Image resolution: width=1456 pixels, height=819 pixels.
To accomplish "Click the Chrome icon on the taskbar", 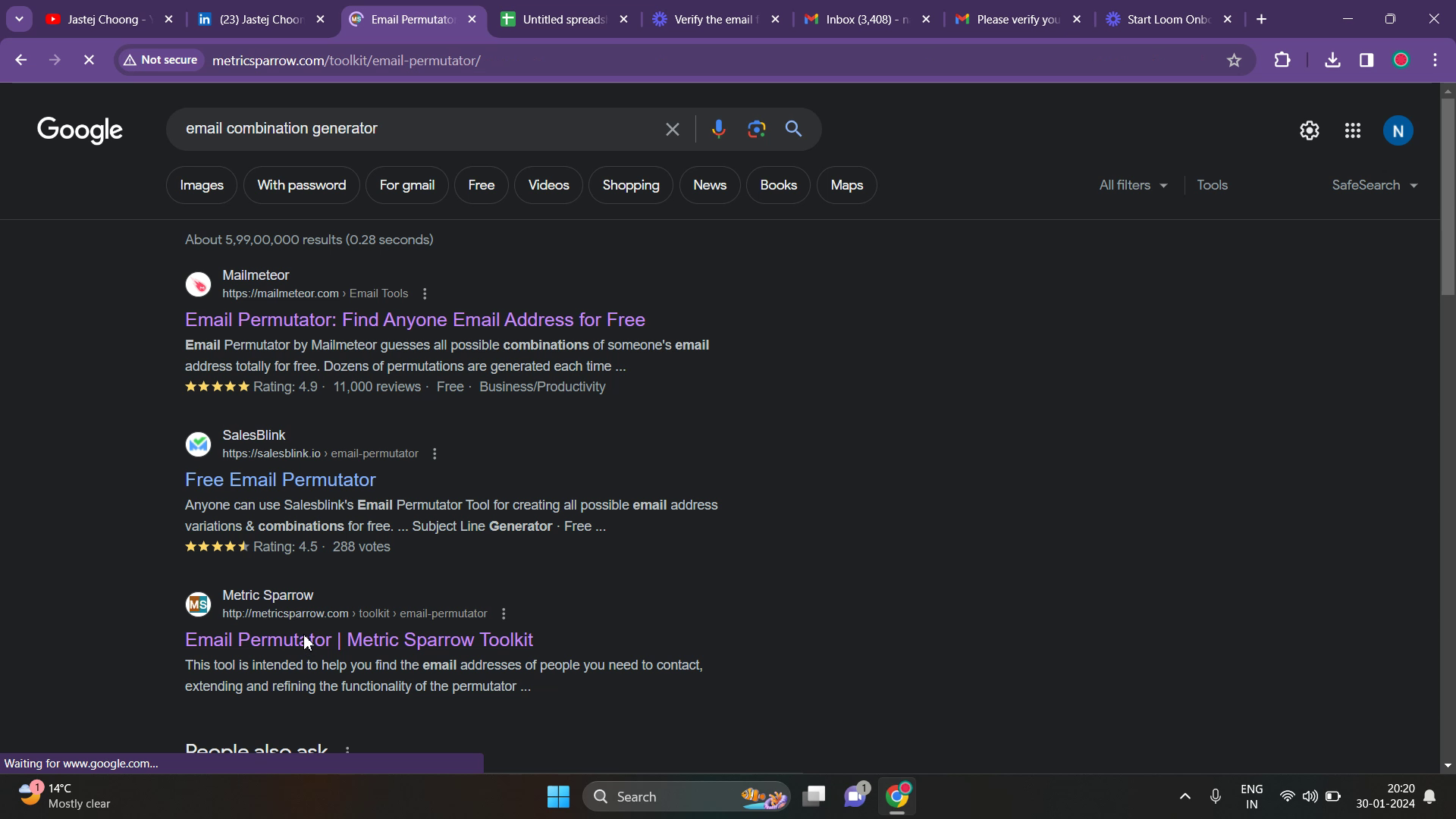I will 897,796.
